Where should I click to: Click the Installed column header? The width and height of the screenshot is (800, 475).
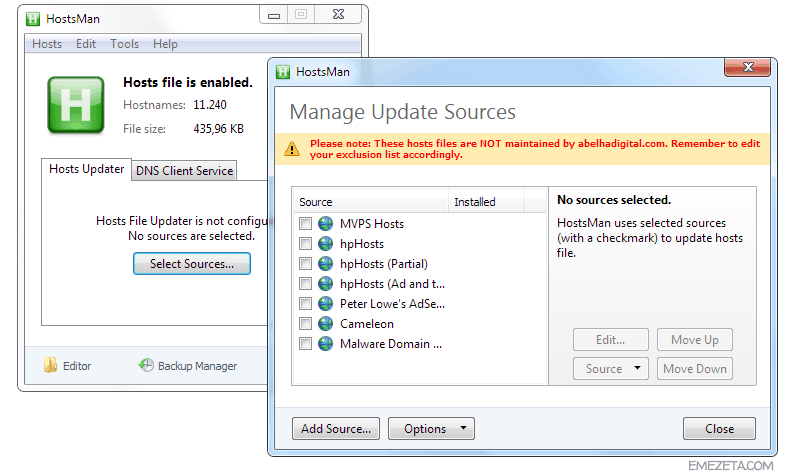click(x=486, y=202)
